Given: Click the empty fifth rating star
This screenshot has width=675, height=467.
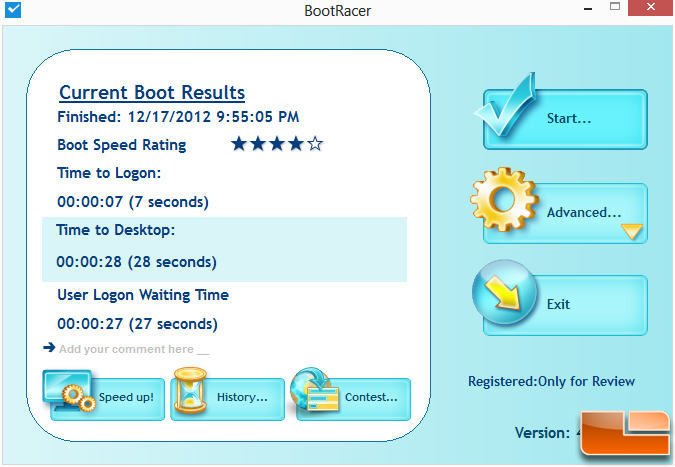Looking at the screenshot, I should (315, 144).
